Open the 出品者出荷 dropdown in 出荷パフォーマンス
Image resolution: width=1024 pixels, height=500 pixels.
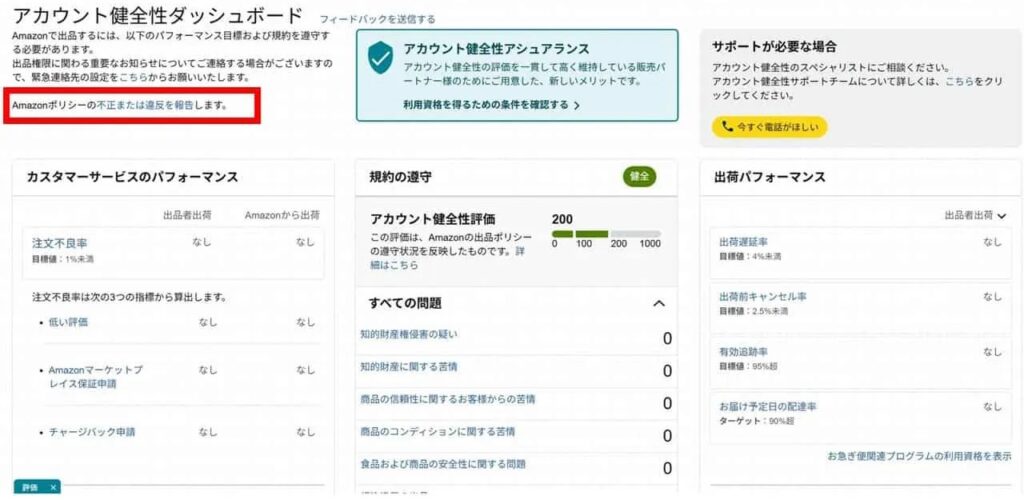(x=975, y=215)
